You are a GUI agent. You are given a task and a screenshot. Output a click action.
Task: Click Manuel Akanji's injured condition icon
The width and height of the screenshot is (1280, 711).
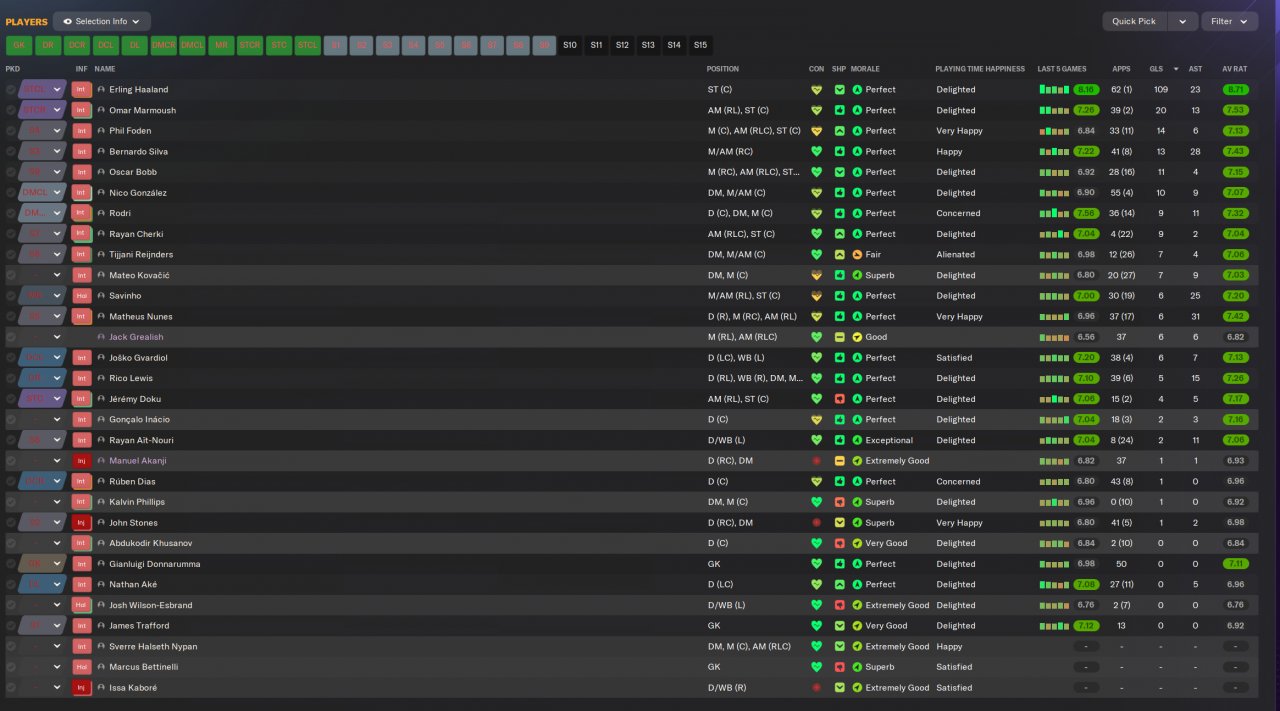816,461
